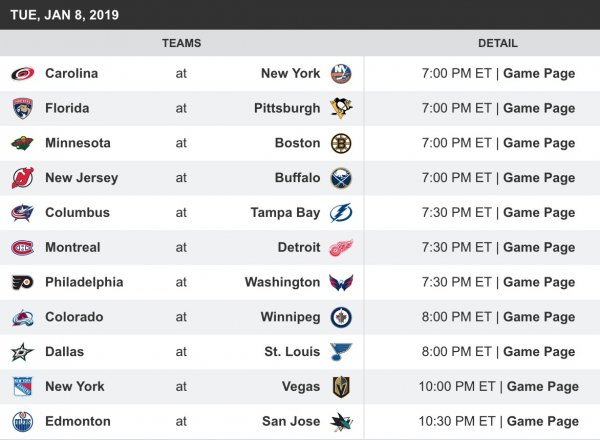Click the Carolina Hurricanes logo
Screen dimensions: 600x440
pos(22,73)
